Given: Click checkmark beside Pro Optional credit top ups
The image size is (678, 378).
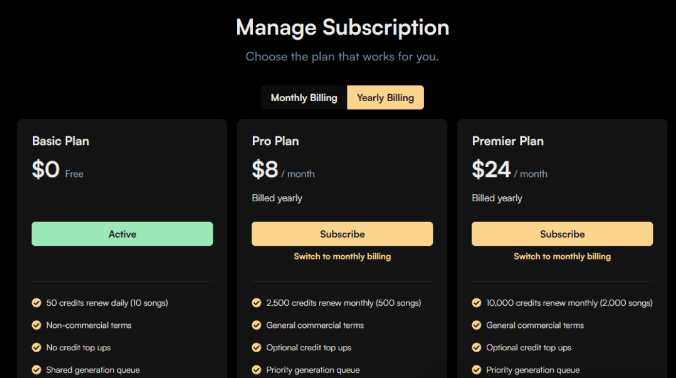Looking at the screenshot, I should [x=256, y=347].
